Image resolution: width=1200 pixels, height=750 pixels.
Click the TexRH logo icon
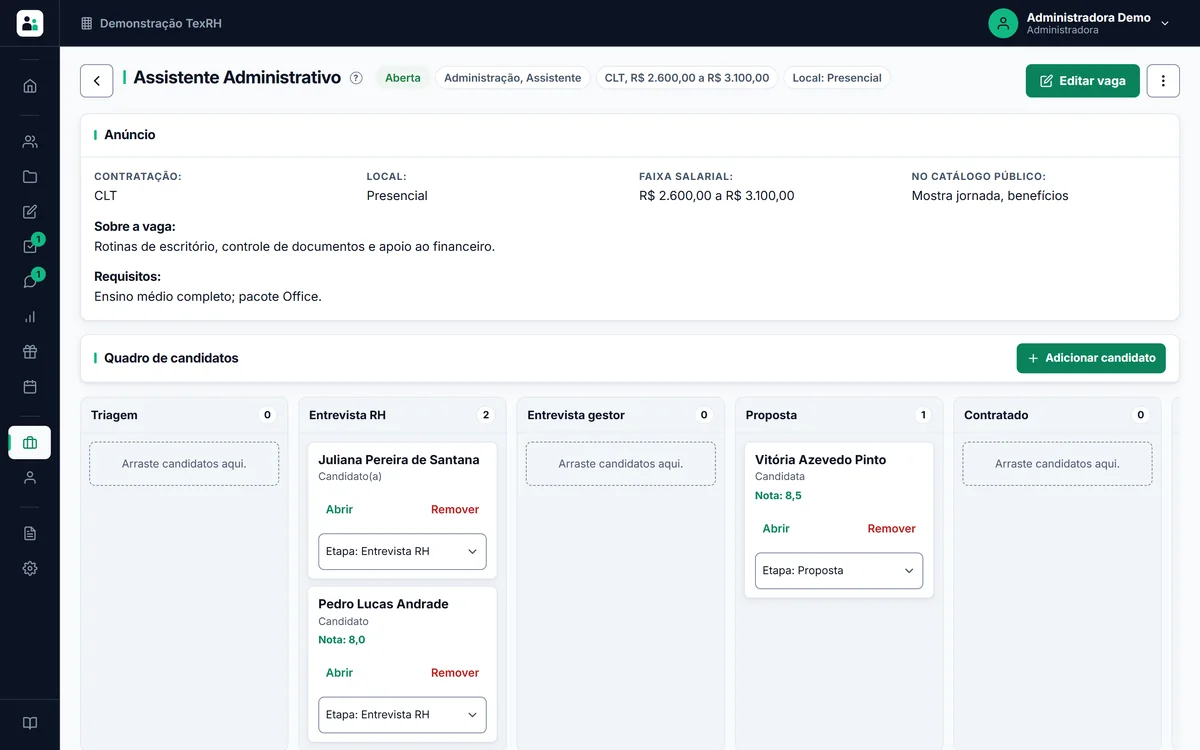(x=30, y=23)
